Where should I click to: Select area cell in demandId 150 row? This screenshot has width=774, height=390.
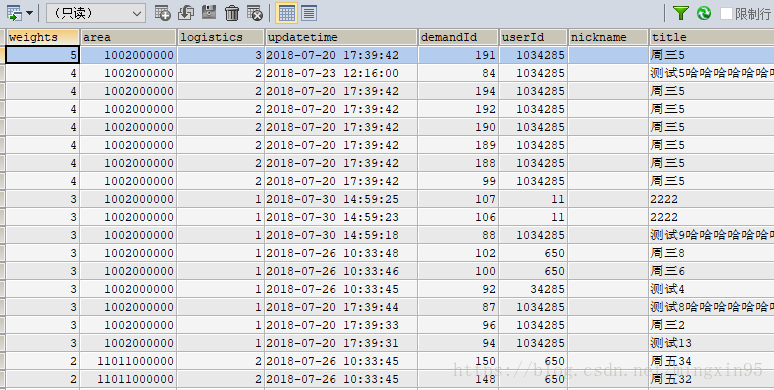pos(128,361)
